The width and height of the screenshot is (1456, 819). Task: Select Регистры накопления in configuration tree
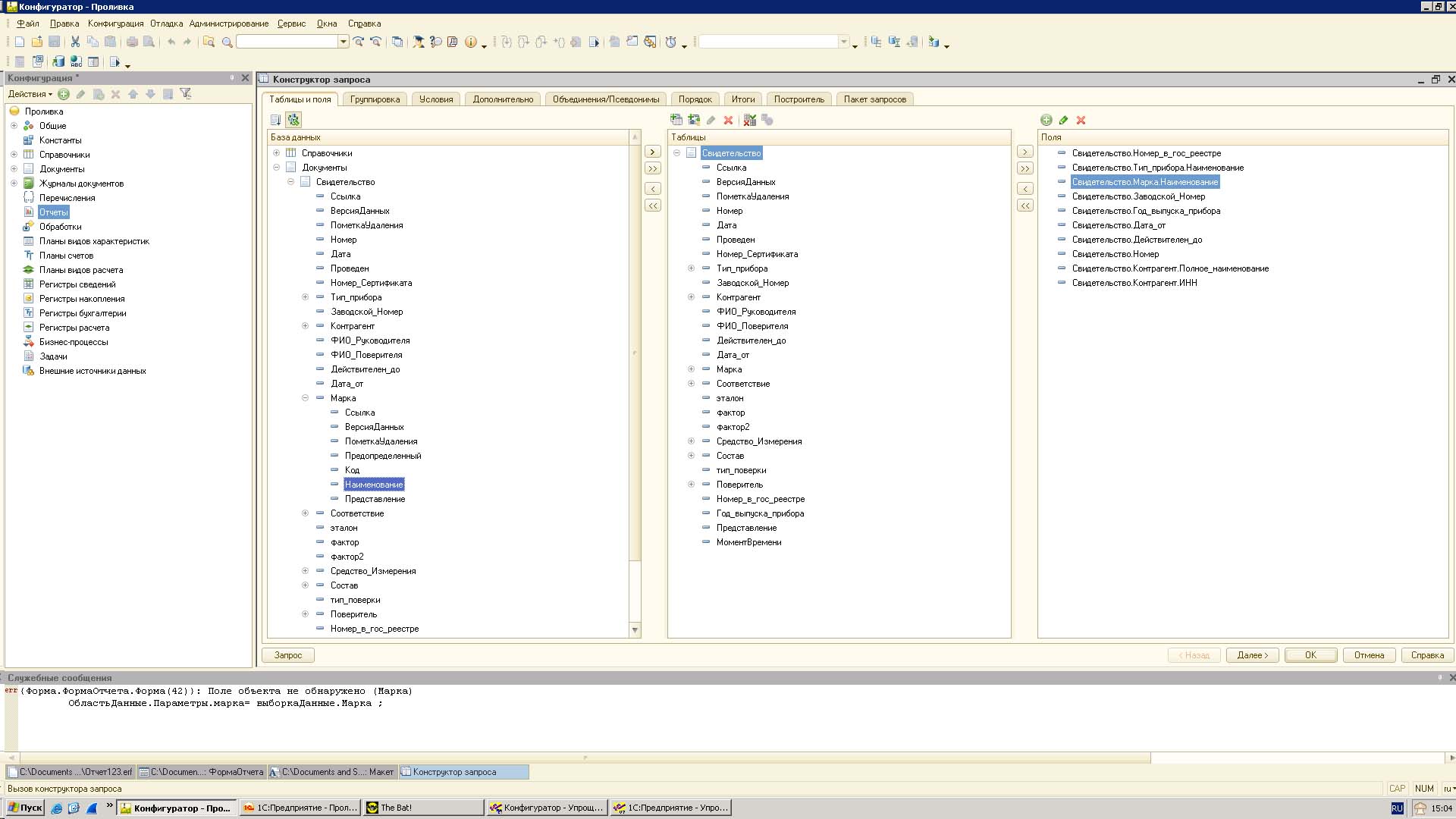point(82,299)
